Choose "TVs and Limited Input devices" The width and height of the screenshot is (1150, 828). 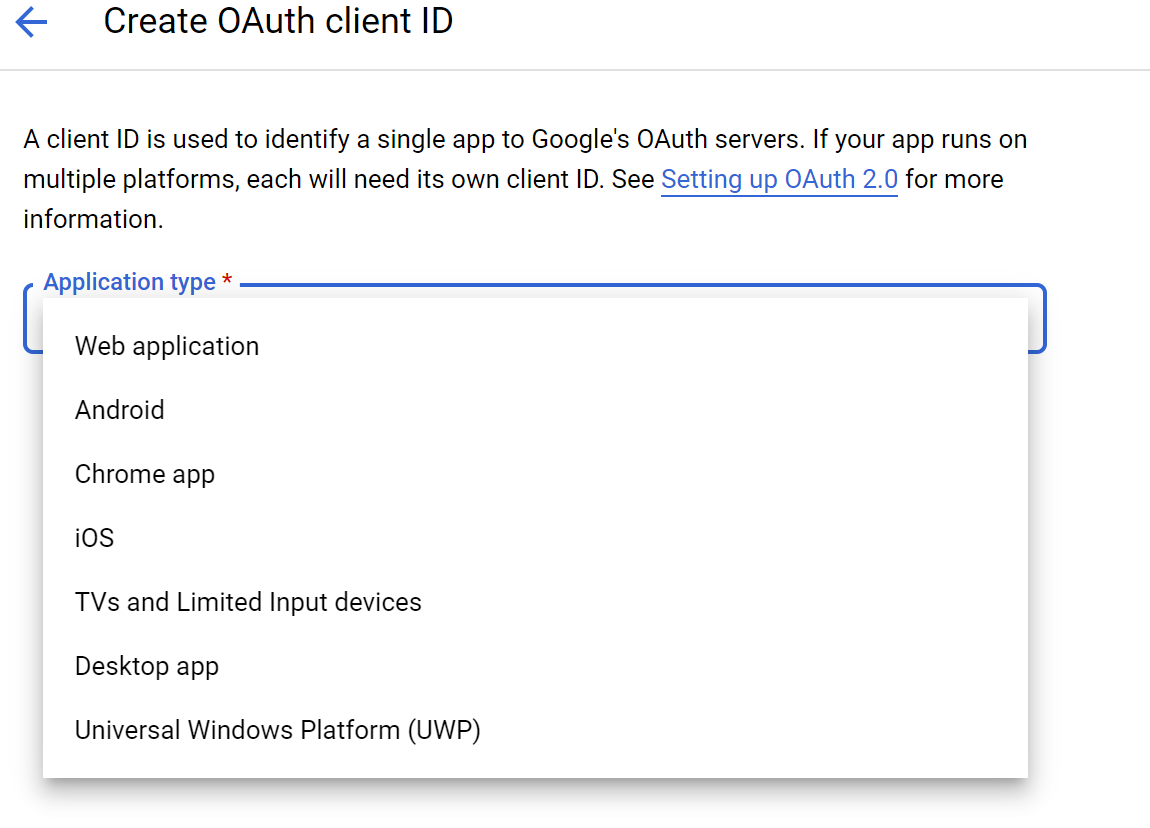click(248, 602)
